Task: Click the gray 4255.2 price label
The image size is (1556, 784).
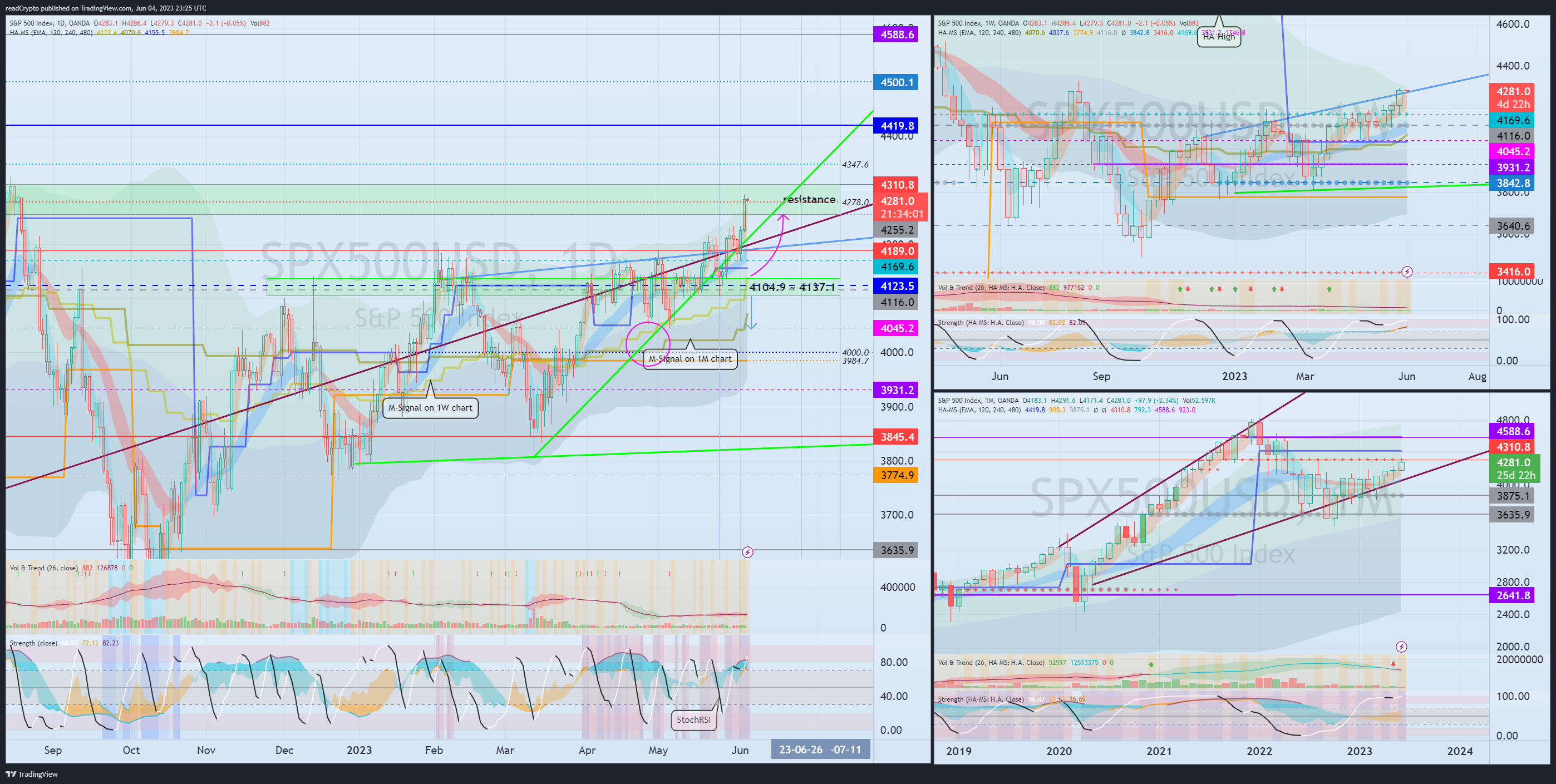Action: point(897,229)
